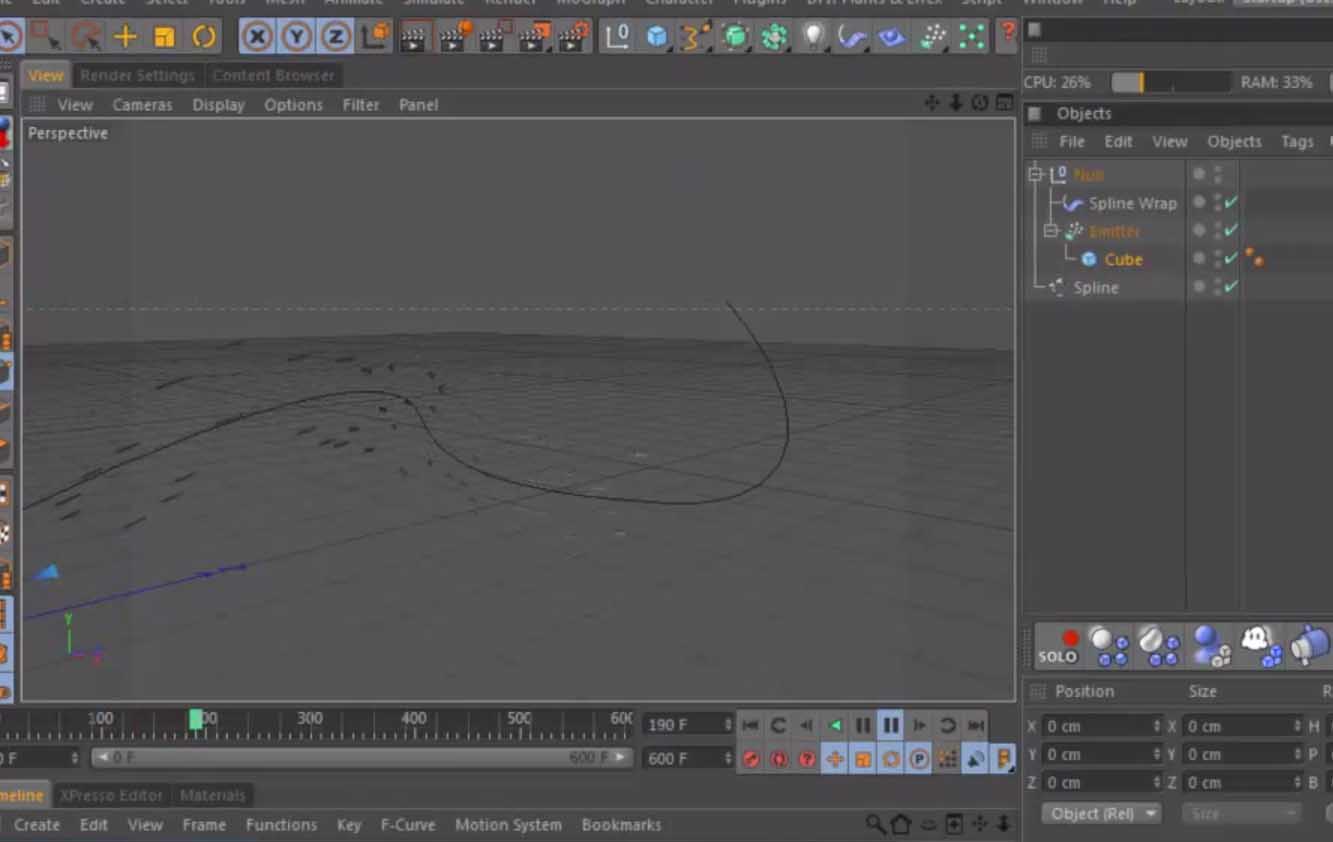Click the viewport pan/move camera icon

tap(932, 103)
